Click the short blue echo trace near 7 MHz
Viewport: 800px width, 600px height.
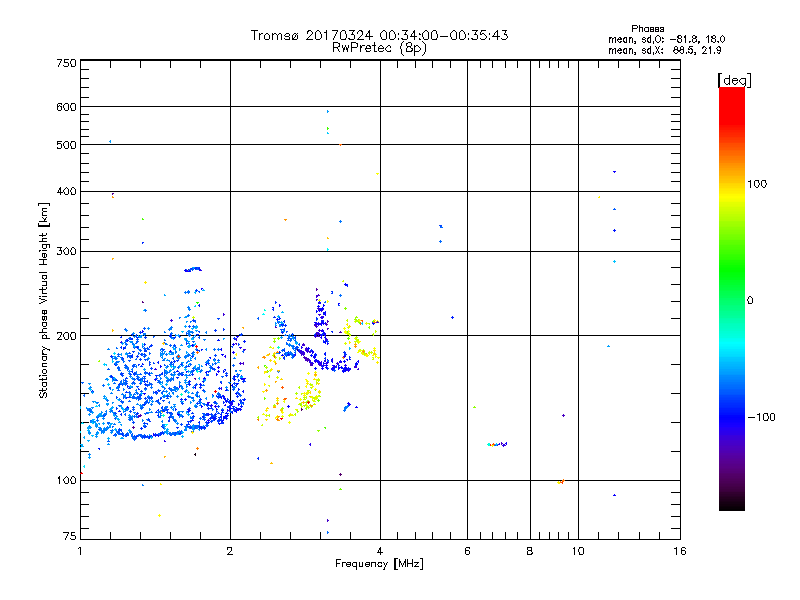click(497, 444)
